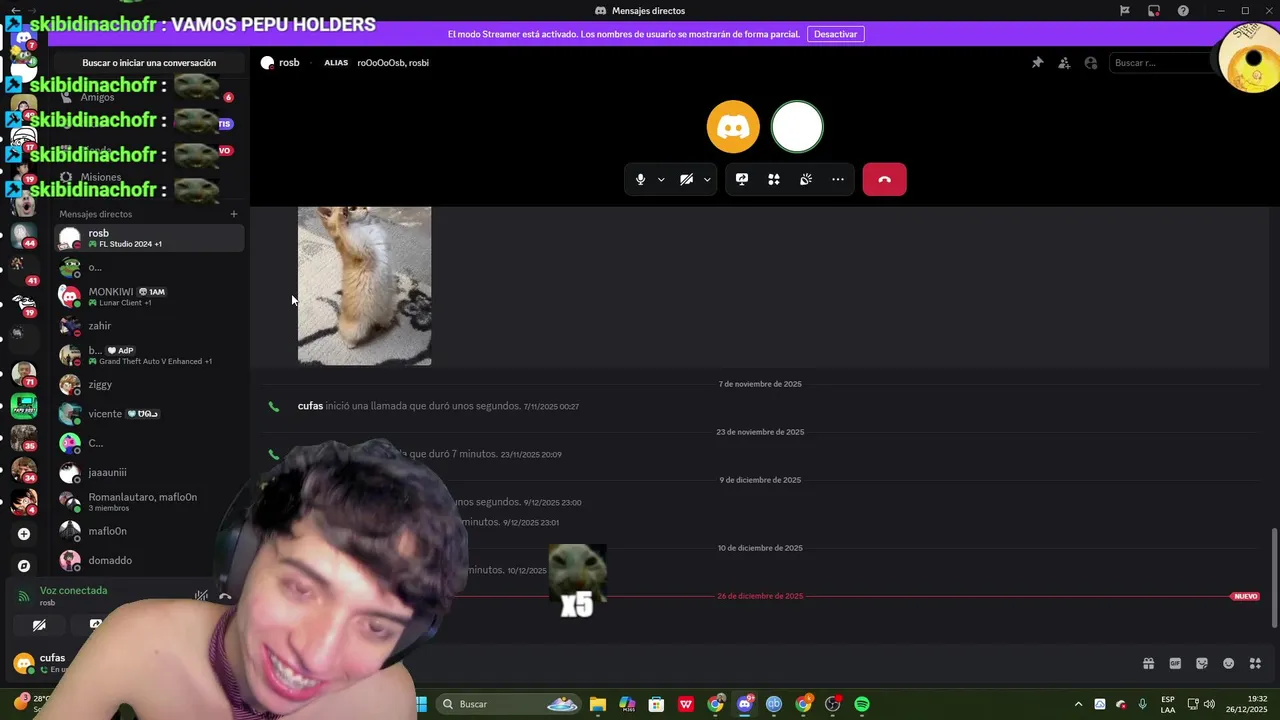Open the cat image in chat
The width and height of the screenshot is (1280, 720).
[365, 286]
